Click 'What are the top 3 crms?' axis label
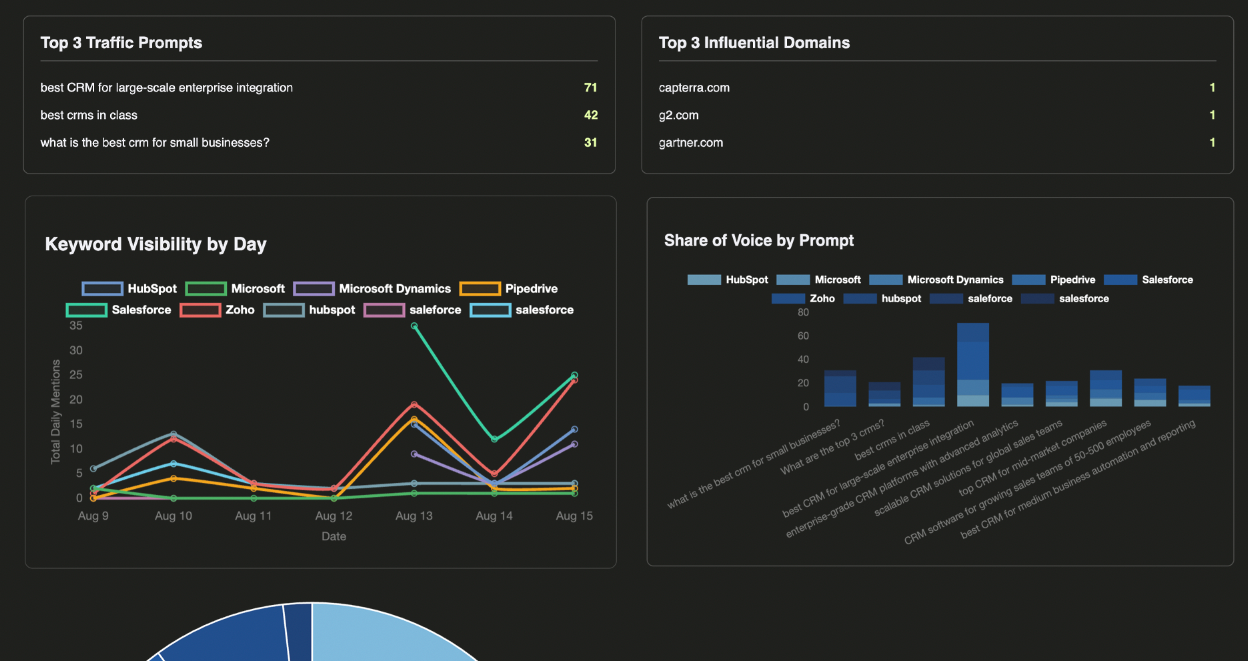This screenshot has height=661, width=1248. click(x=833, y=448)
